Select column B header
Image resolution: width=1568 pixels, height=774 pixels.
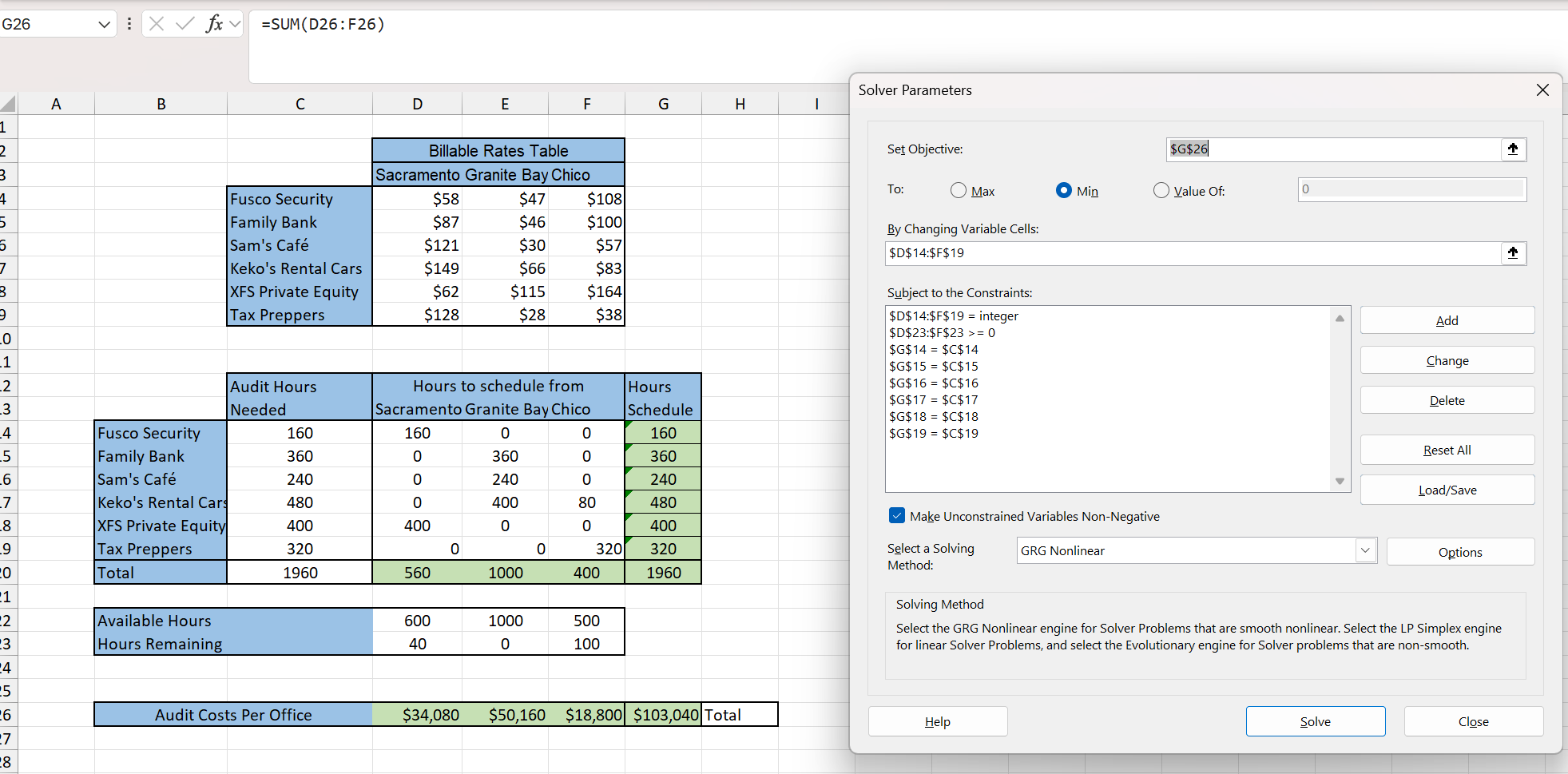161,104
